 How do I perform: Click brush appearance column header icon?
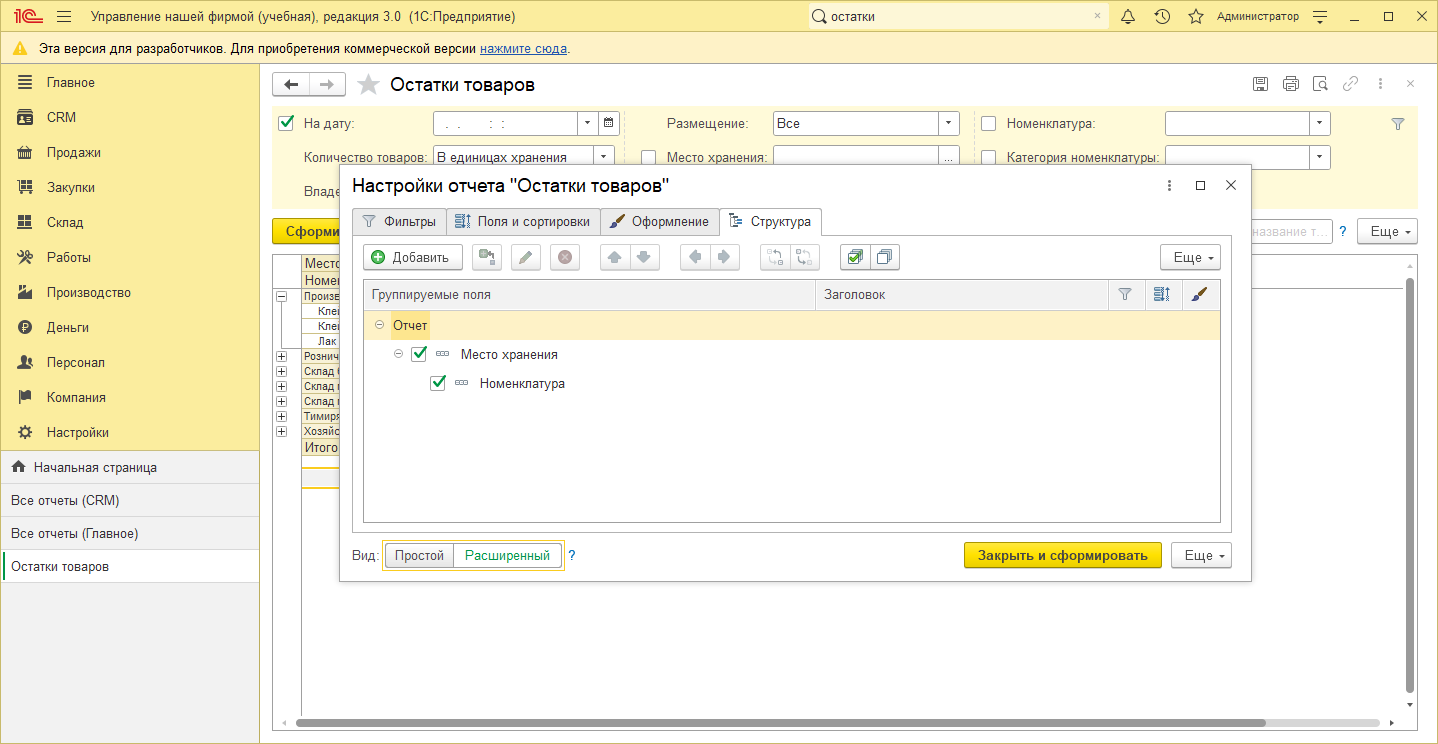click(1201, 295)
